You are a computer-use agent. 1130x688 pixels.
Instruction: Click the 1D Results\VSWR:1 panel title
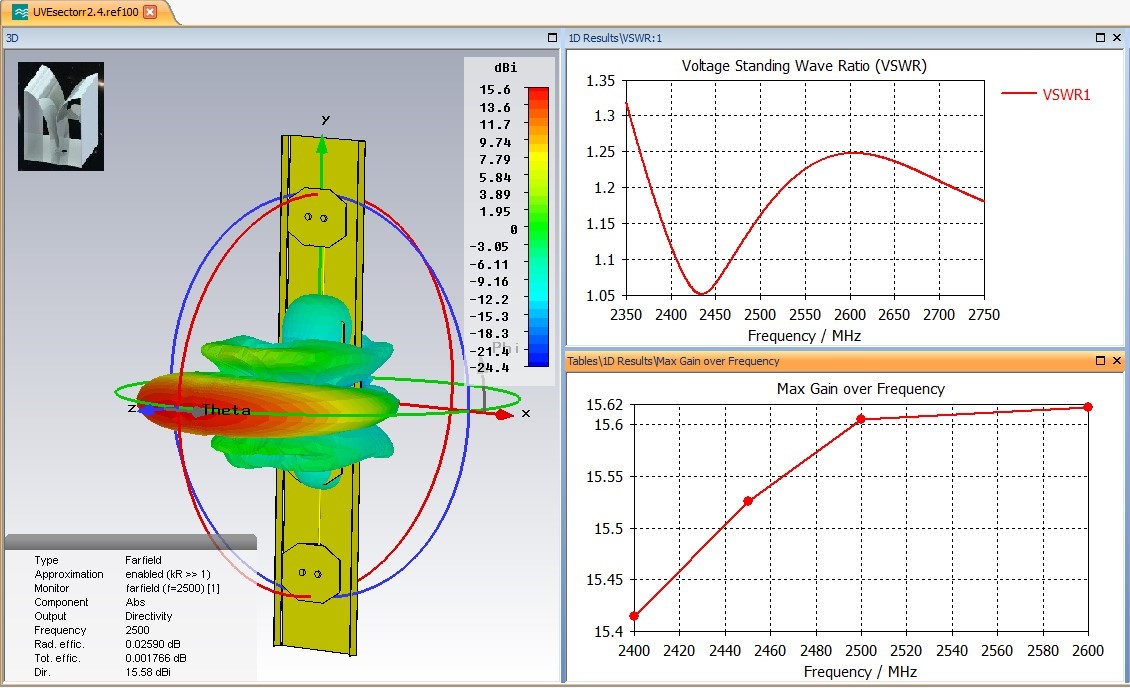[615, 38]
